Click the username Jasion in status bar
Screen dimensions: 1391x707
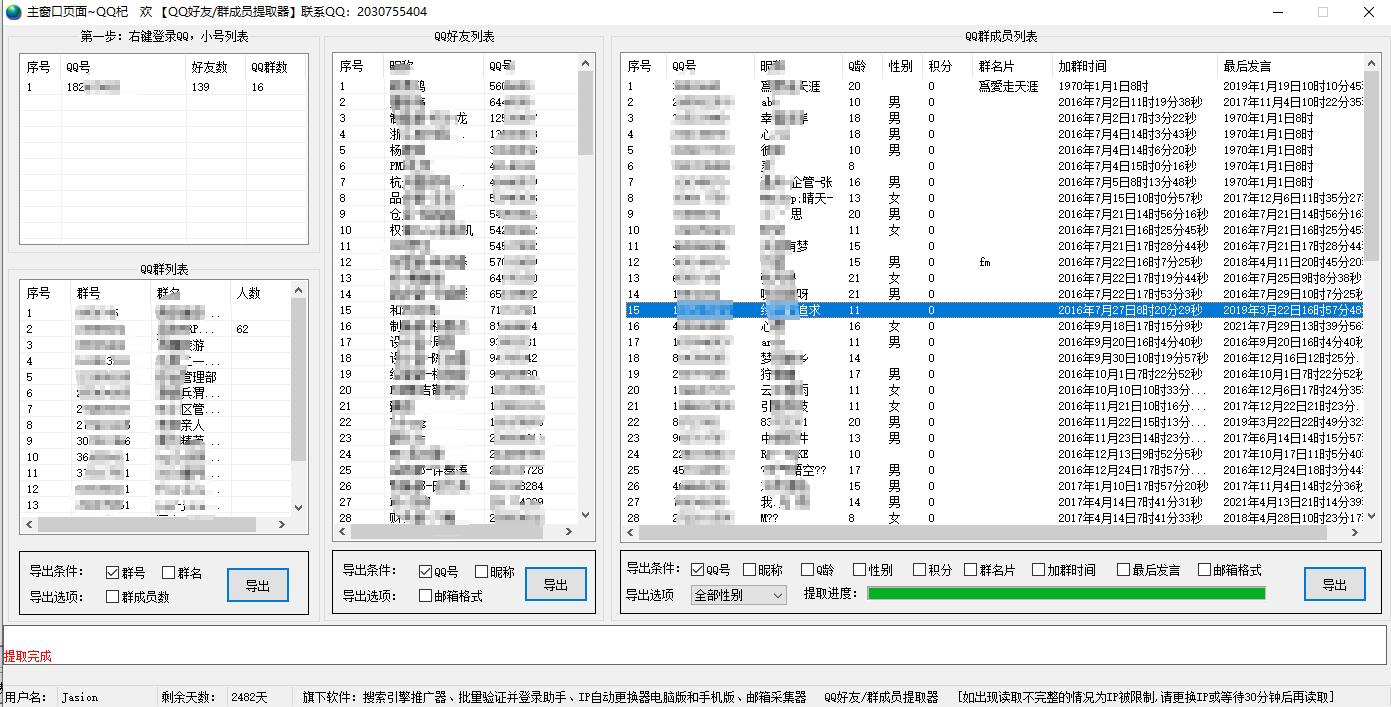pos(80,697)
